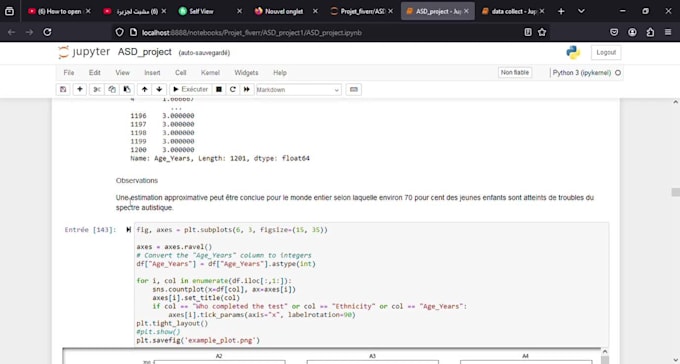Click the Jupyter logo
This screenshot has width=680, height=364.
pos(84,52)
